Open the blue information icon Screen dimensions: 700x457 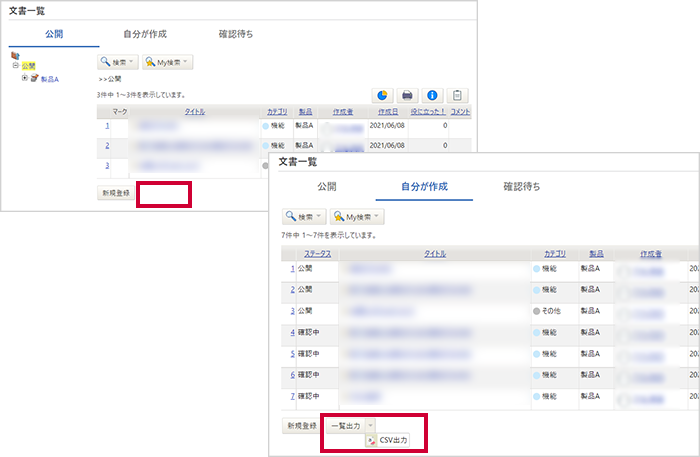[x=432, y=95]
